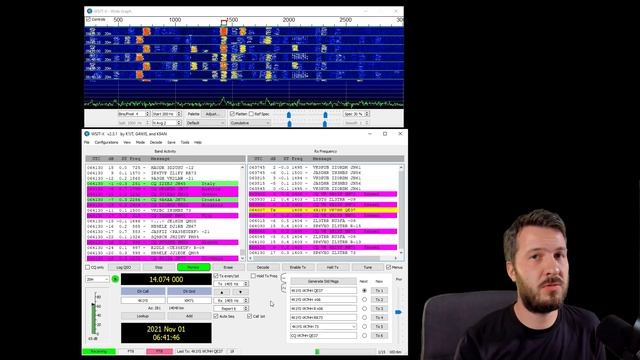Screen dimensions: 640x360
Task: Click the Add button beside Lookup
Action: pos(189,316)
